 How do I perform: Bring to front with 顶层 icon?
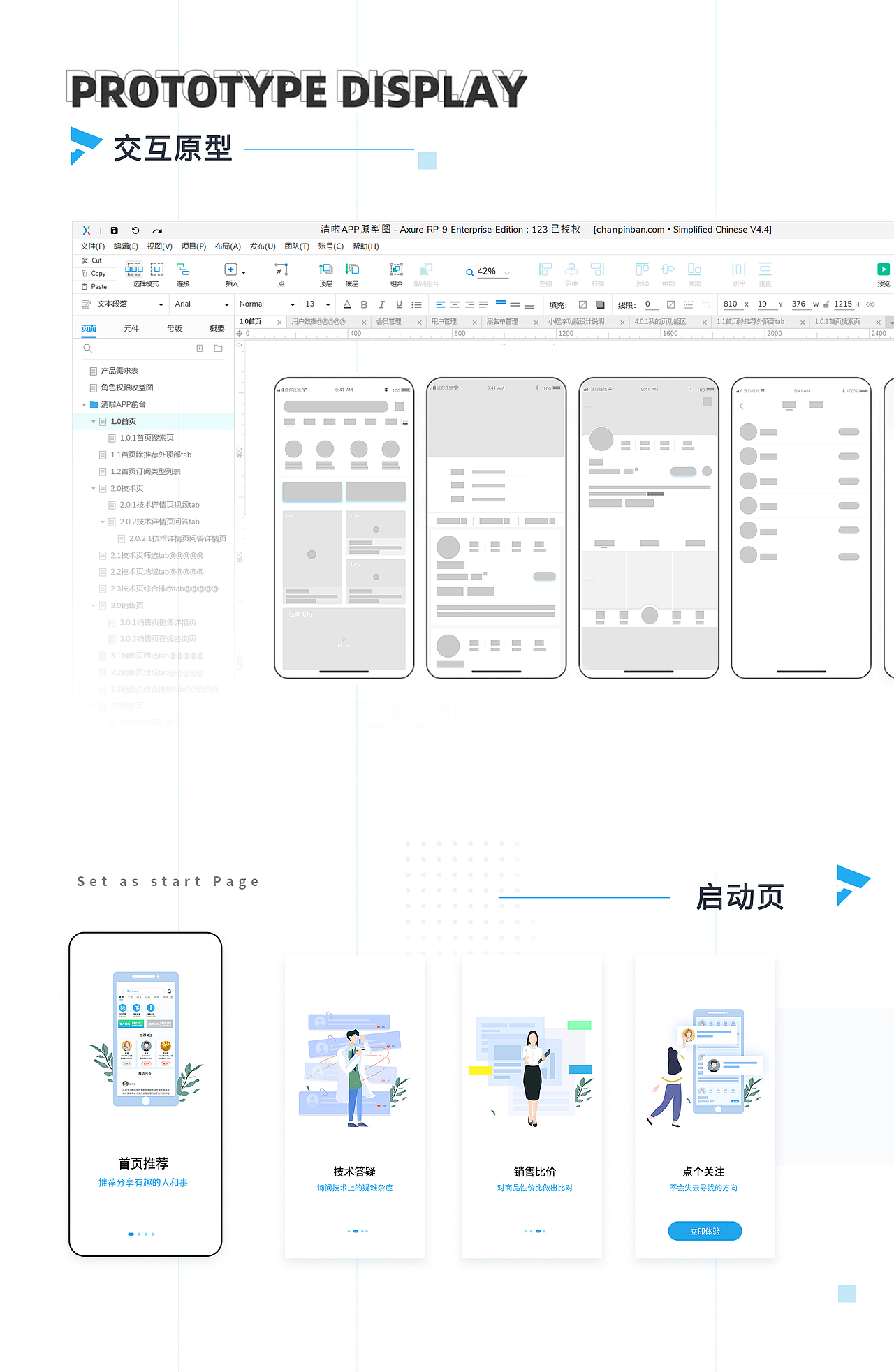coord(325,269)
